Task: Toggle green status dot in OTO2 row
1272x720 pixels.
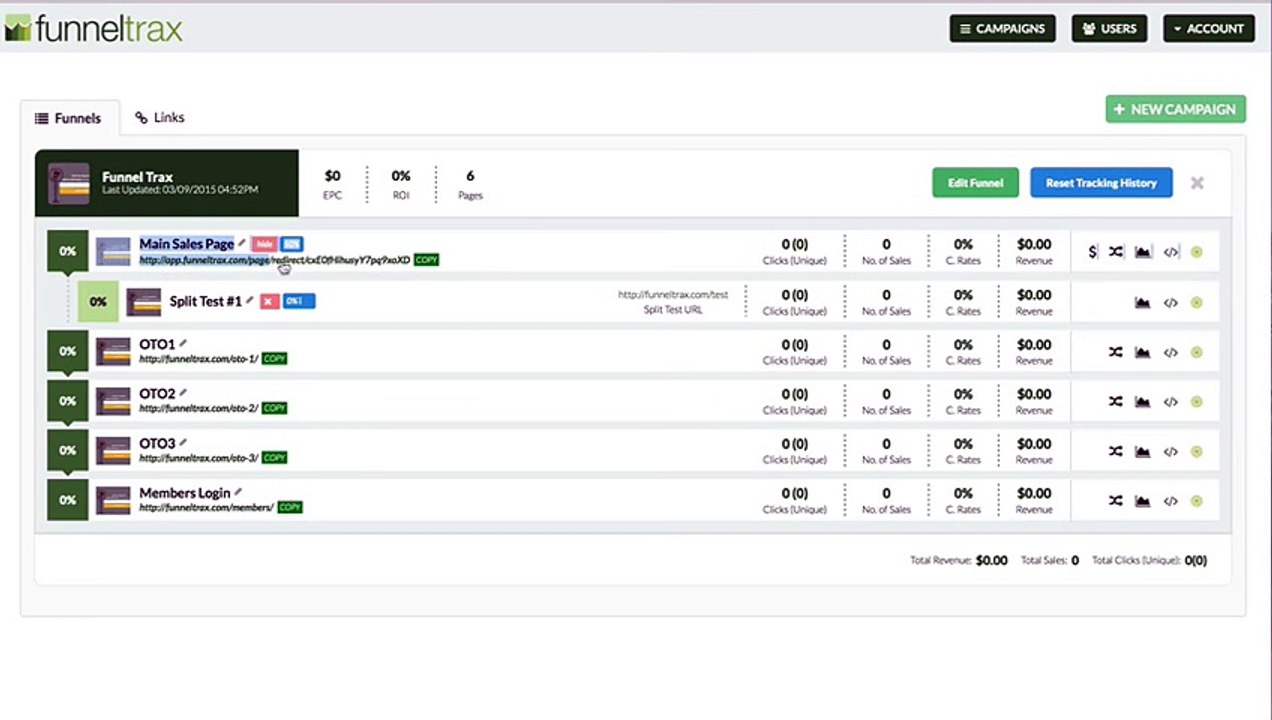Action: pyautogui.click(x=1197, y=402)
